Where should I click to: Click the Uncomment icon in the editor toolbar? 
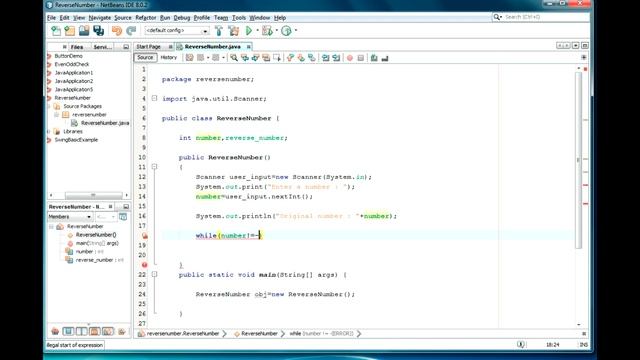click(x=385, y=58)
